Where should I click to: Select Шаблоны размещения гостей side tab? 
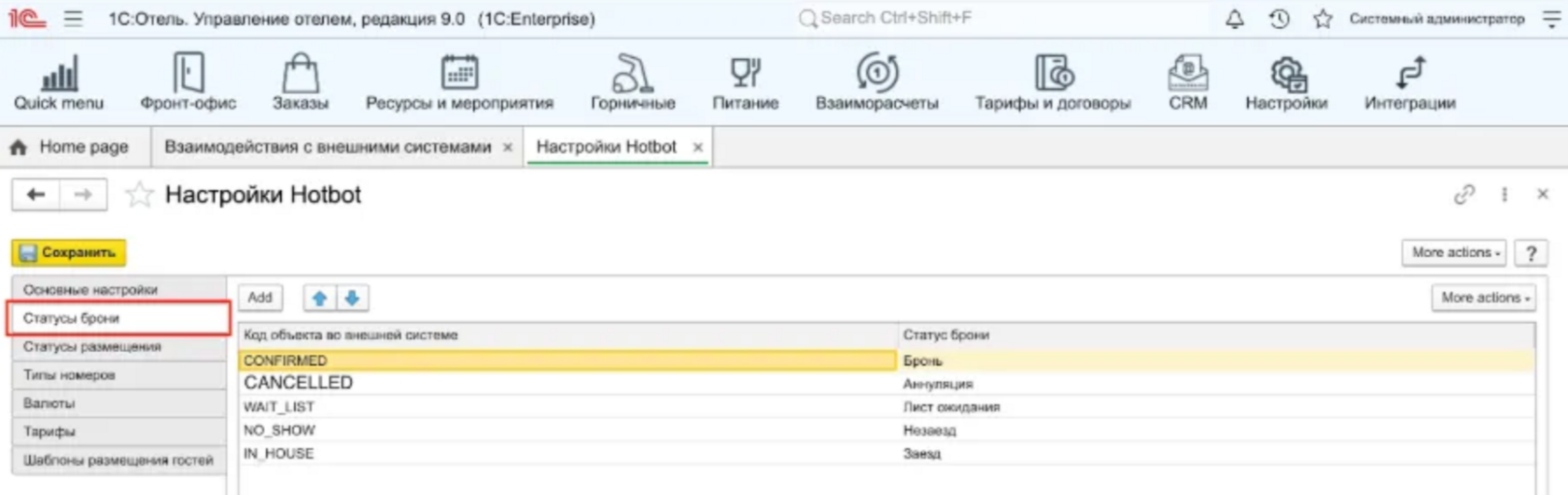[119, 460]
